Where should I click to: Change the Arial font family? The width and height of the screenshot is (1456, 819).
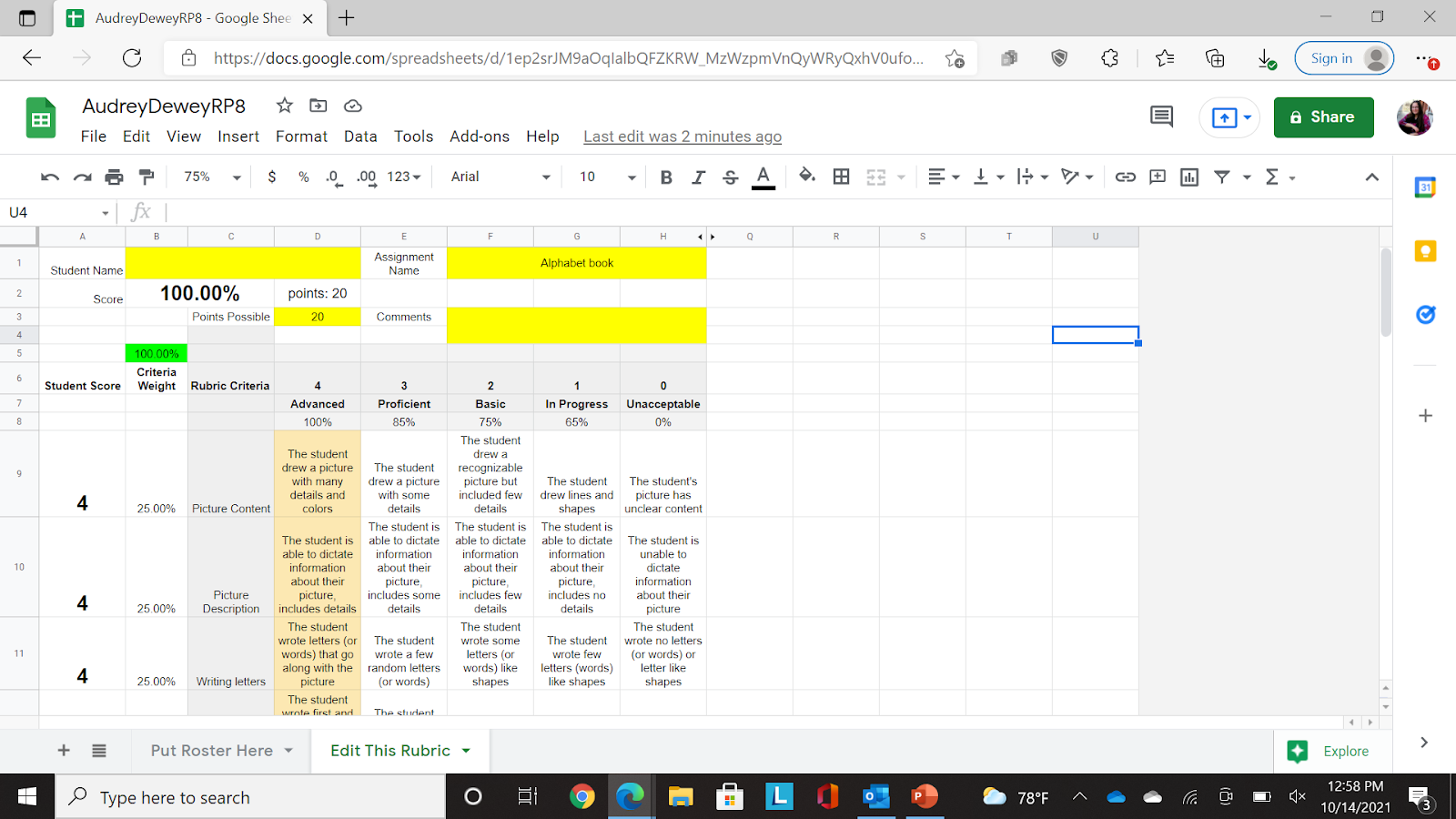click(x=500, y=177)
